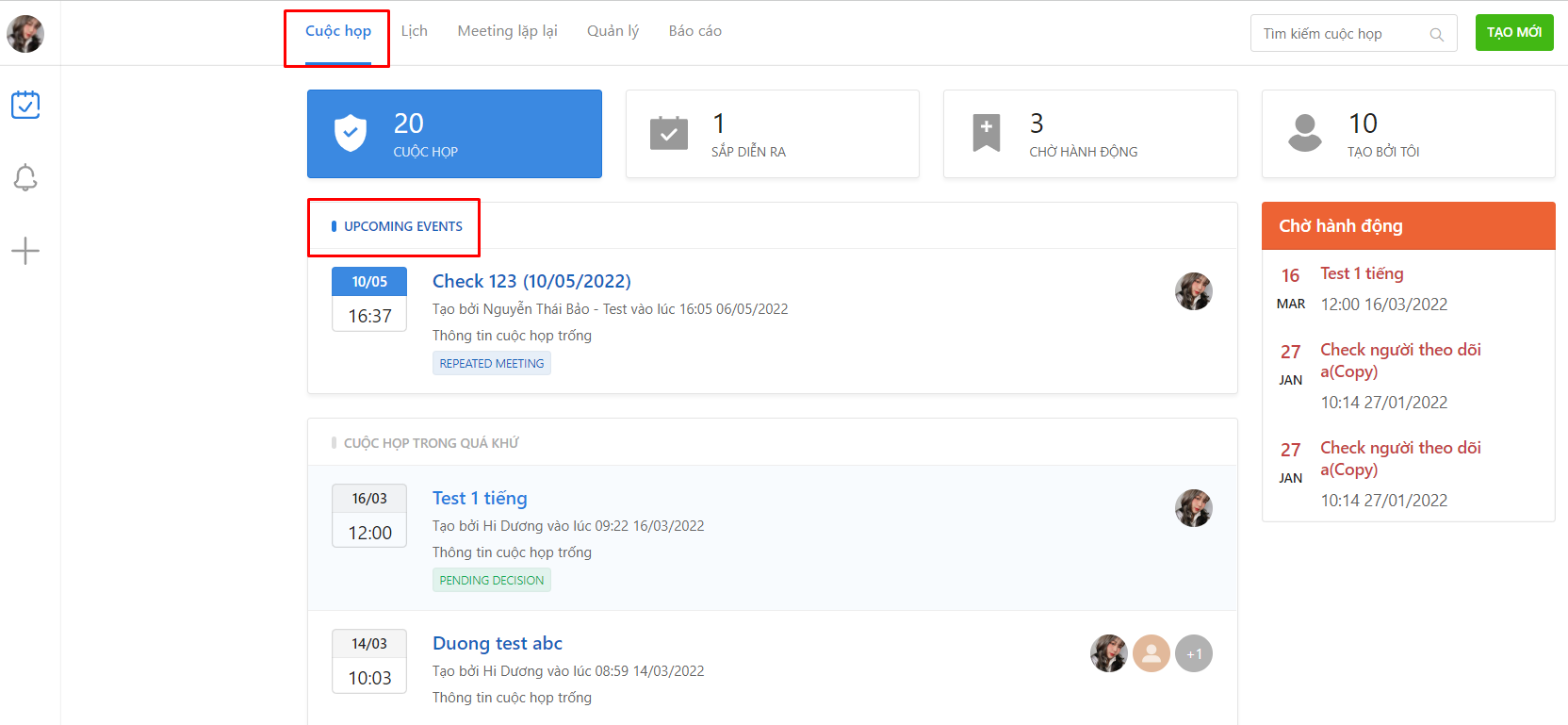This screenshot has width=1568, height=725.
Task: Click the calendar icon on the Sắp diễn ra card
Action: [669, 133]
